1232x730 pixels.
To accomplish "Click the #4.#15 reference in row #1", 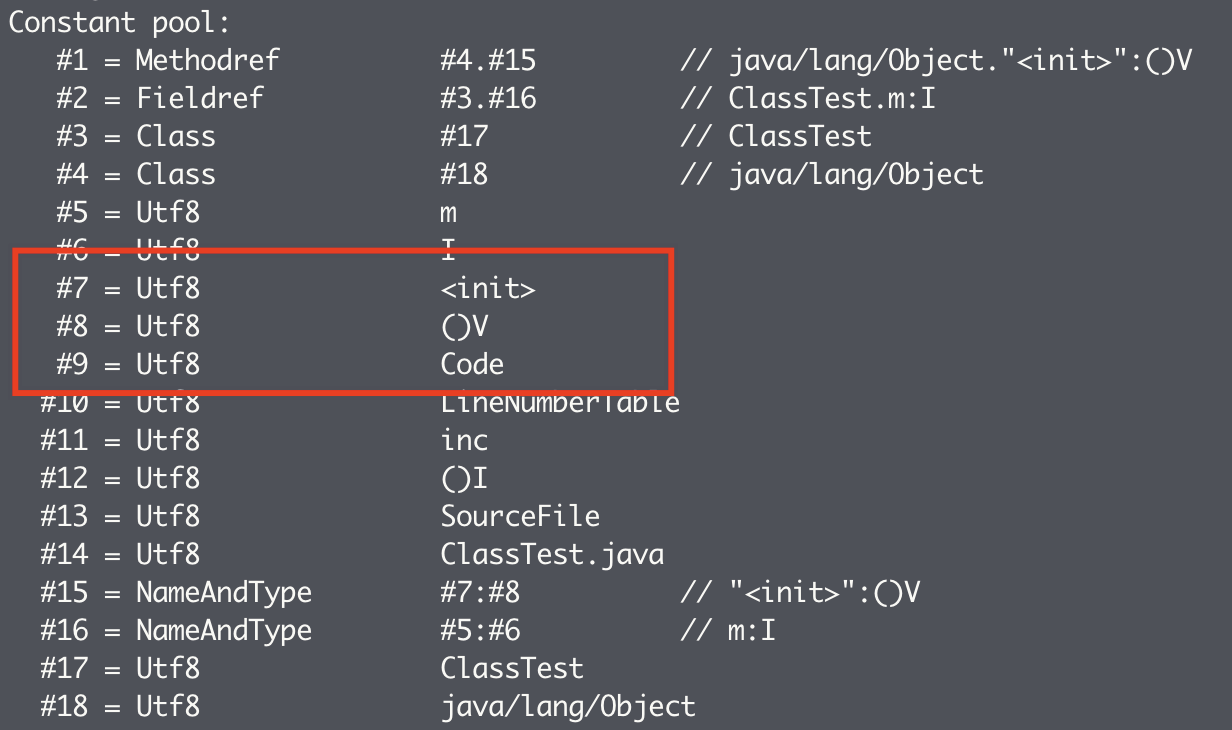I will [488, 61].
